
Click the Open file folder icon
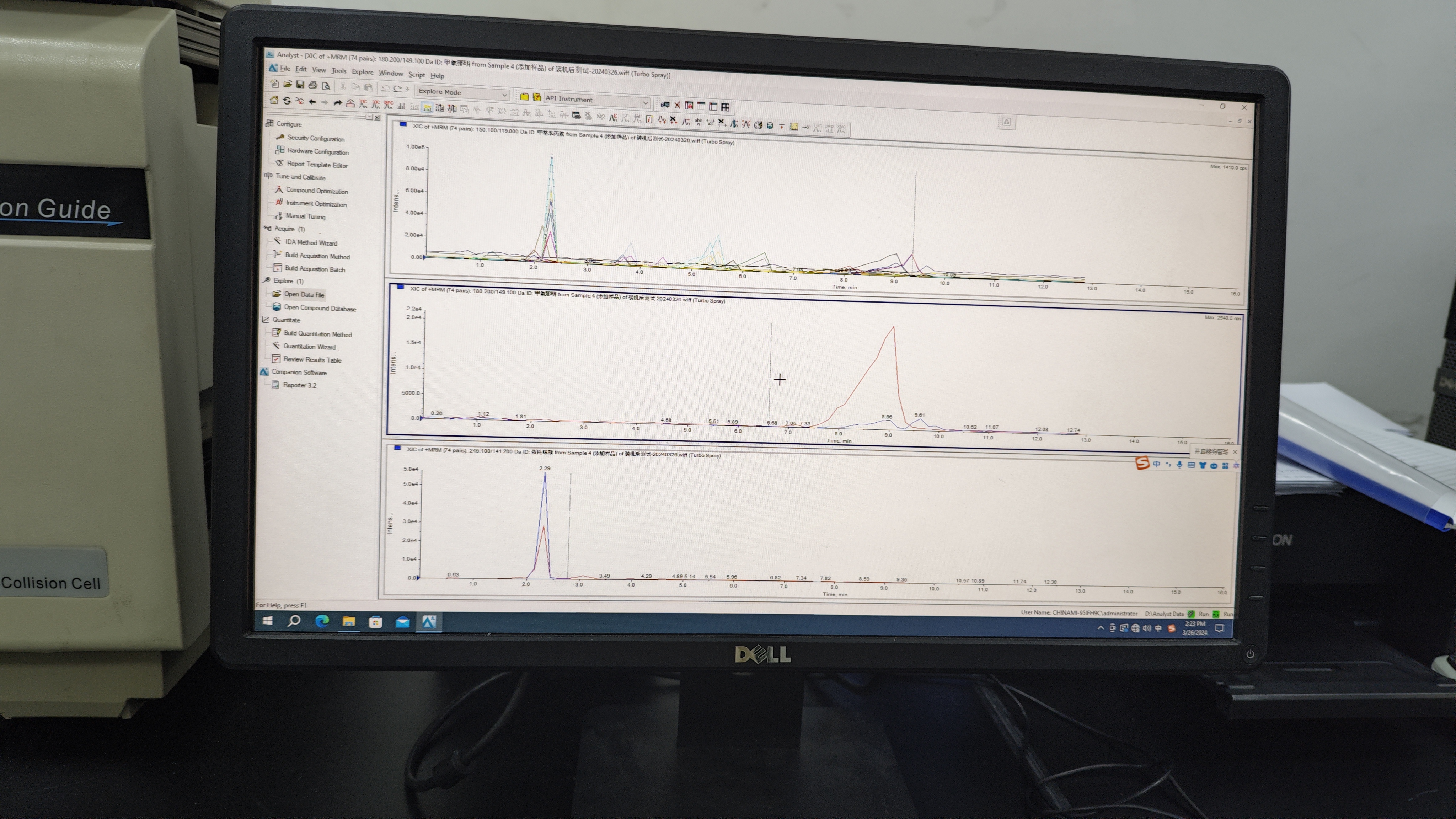(x=288, y=84)
